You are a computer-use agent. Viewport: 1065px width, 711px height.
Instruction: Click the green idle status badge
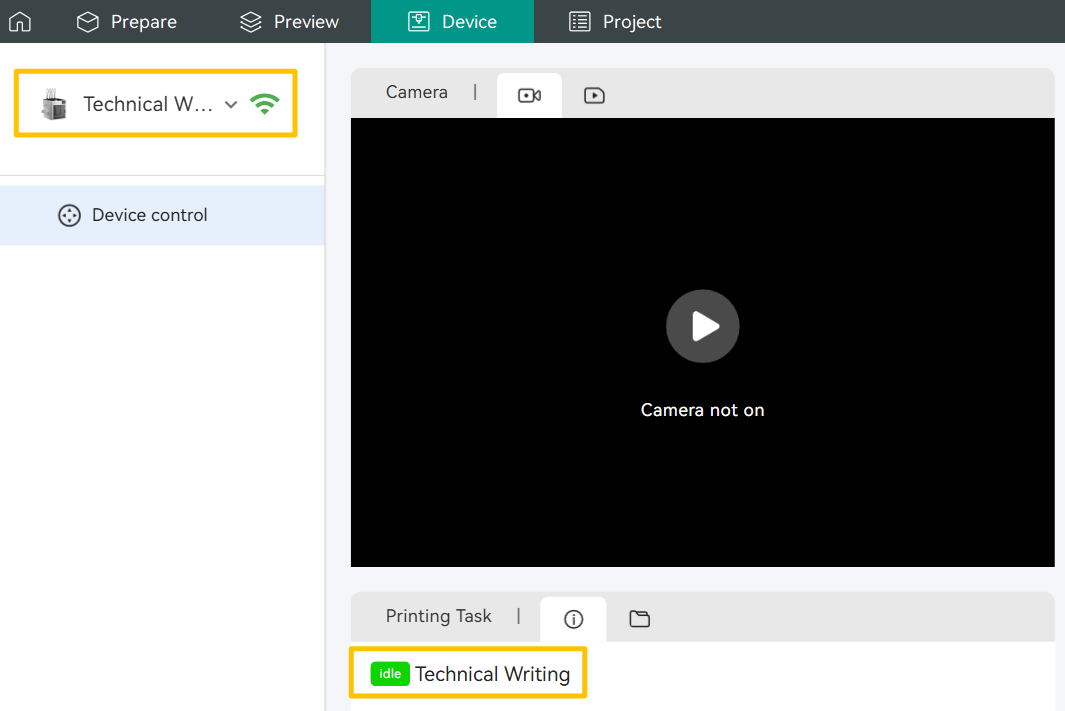pos(390,674)
